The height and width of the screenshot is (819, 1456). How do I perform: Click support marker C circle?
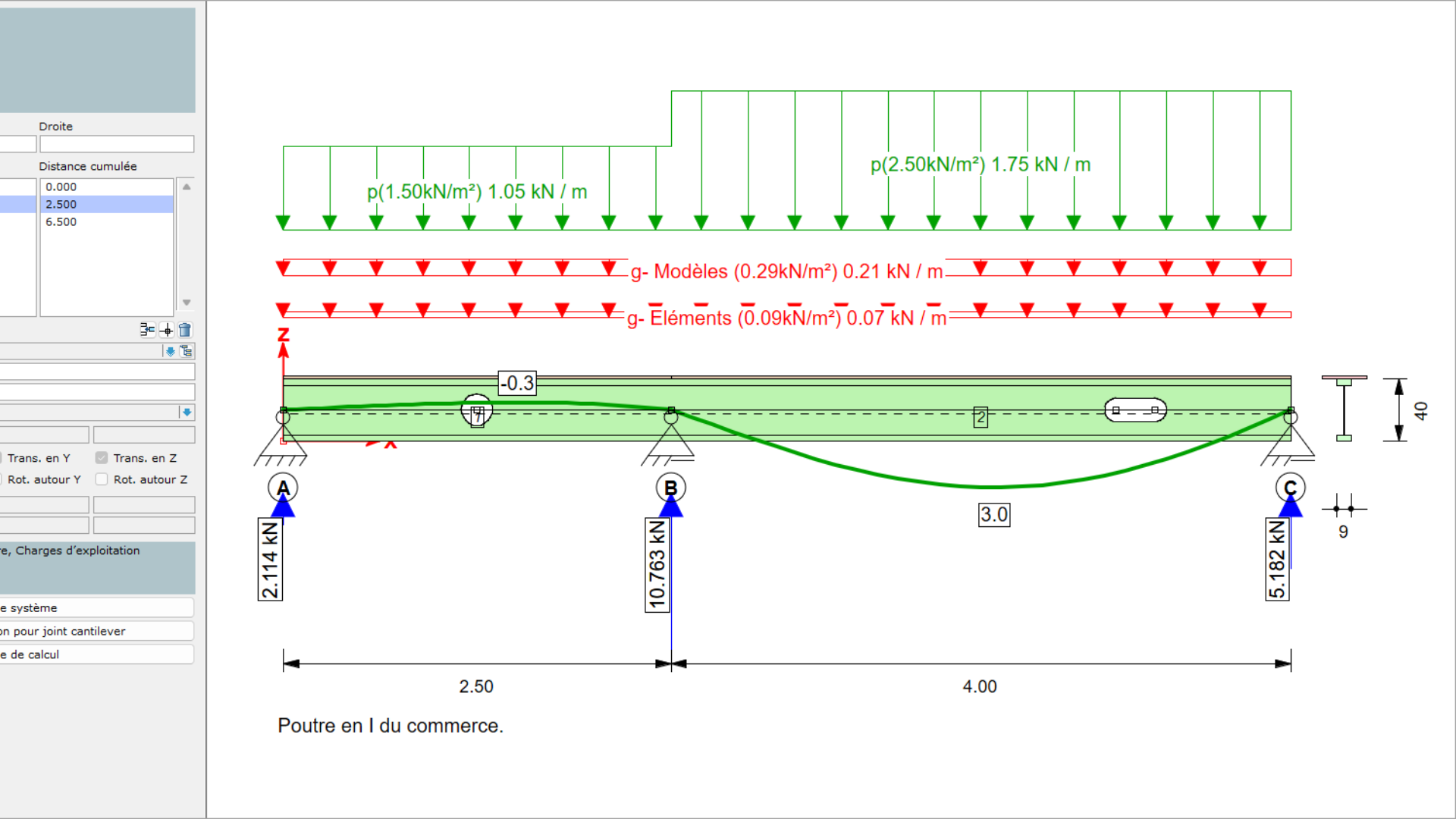pos(1290,488)
